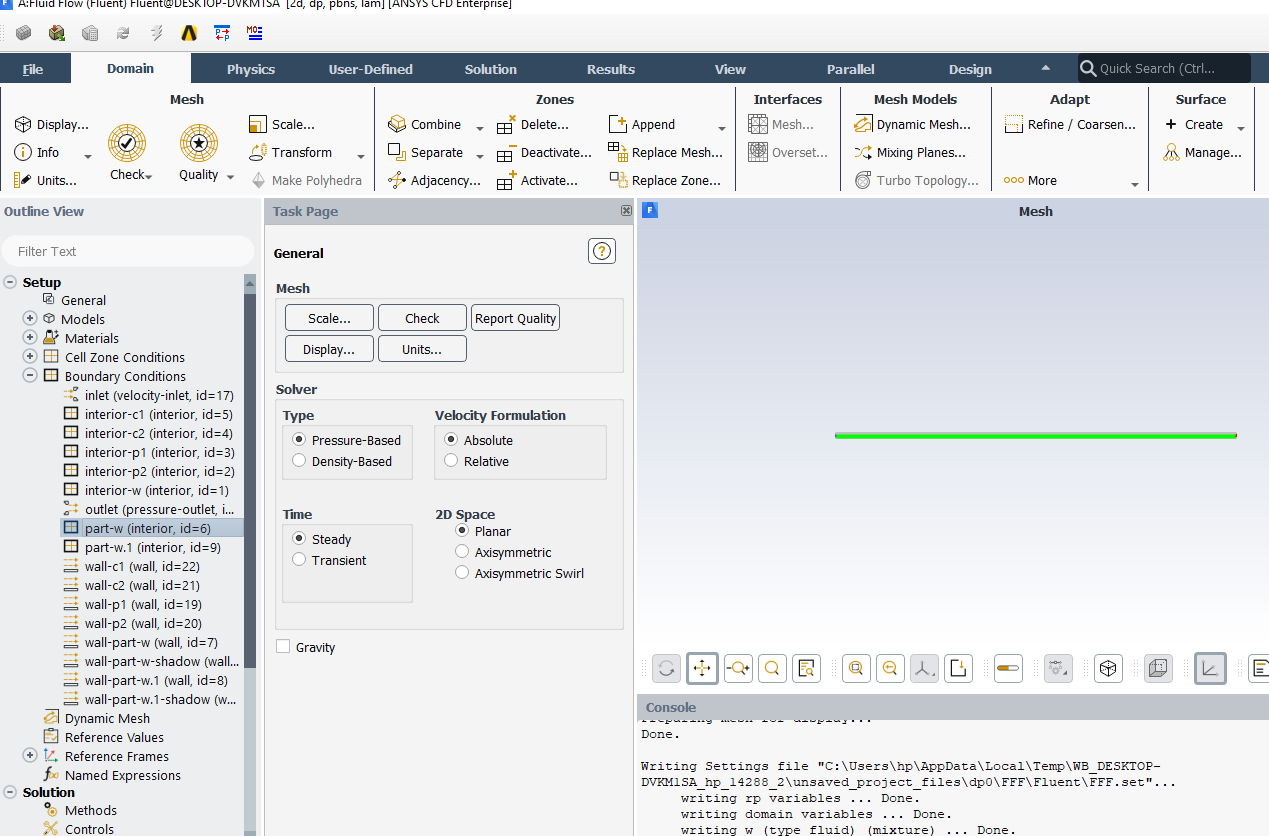Click Check button in Task Page

422,318
